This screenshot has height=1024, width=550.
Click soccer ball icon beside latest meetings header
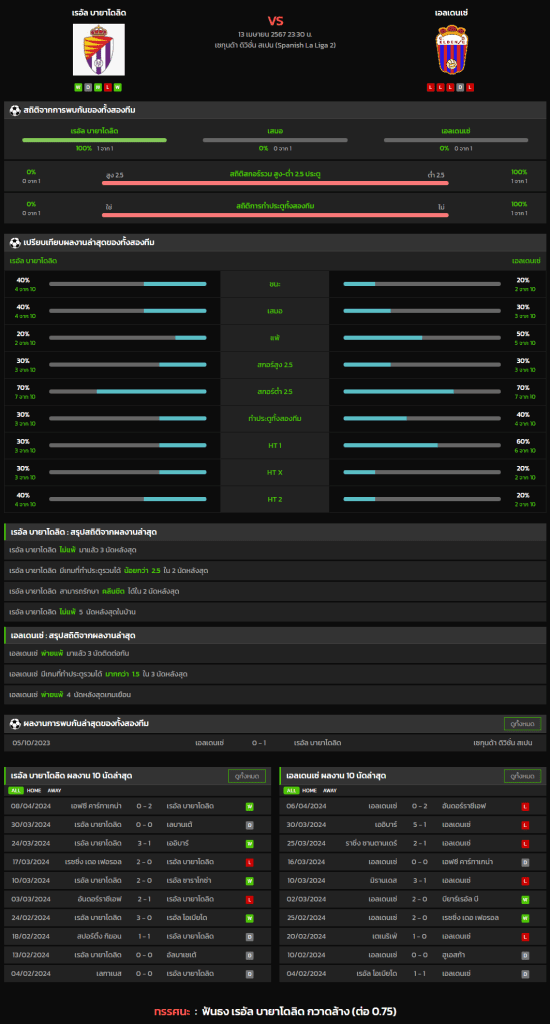[15, 724]
